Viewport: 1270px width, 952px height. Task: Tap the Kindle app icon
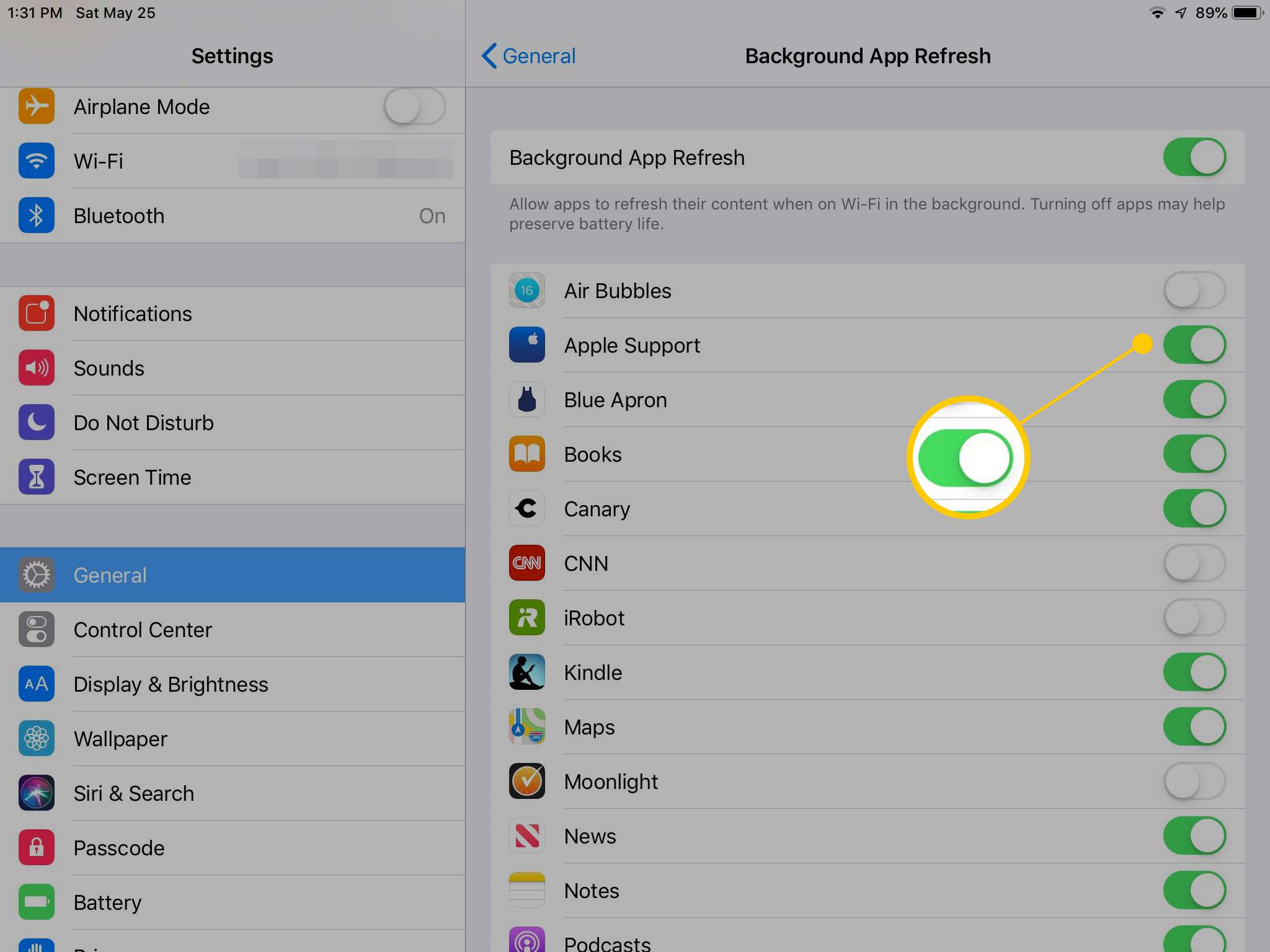[527, 672]
